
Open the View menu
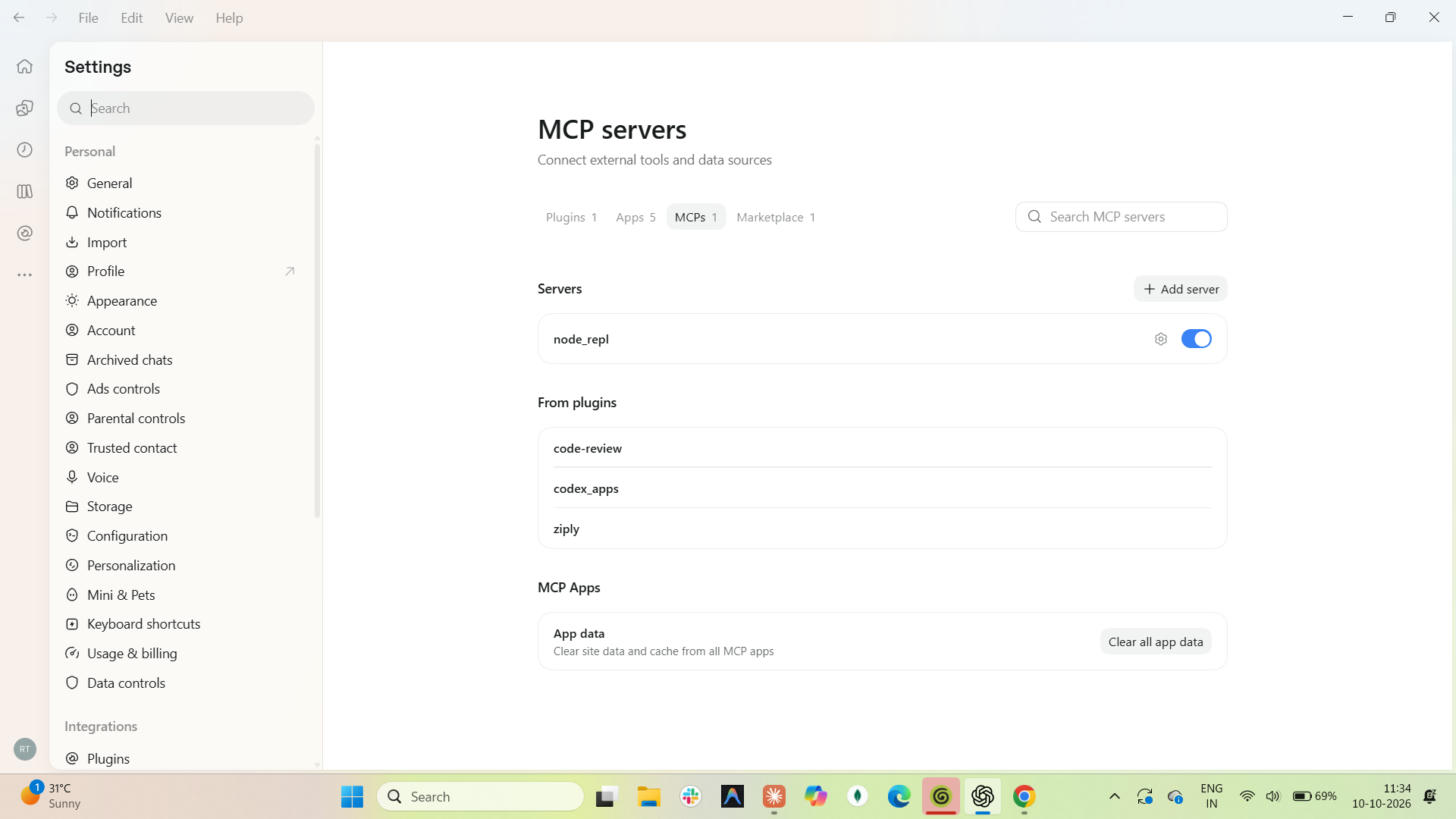click(x=179, y=18)
